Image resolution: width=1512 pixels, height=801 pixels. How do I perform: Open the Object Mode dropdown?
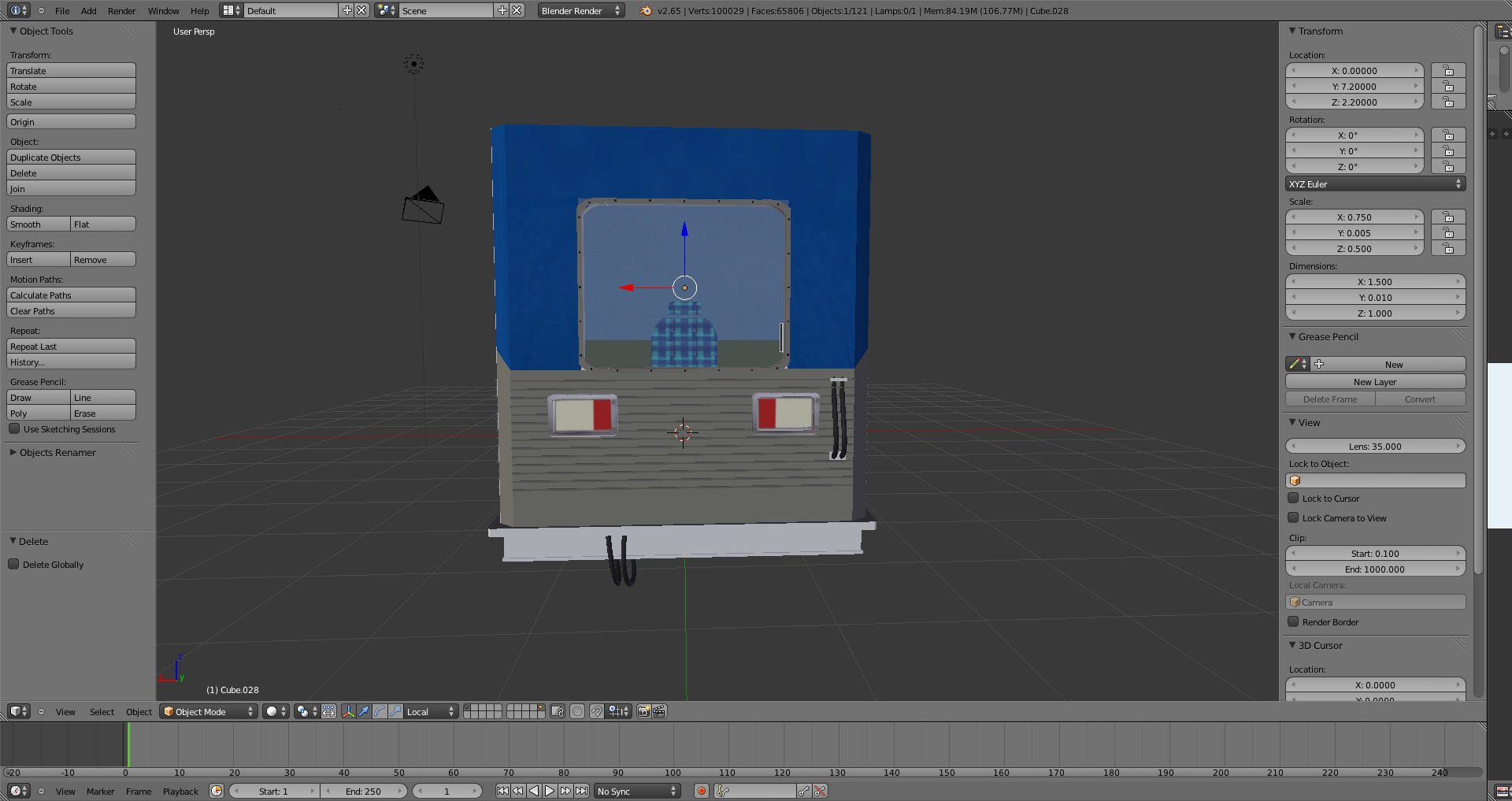(209, 711)
